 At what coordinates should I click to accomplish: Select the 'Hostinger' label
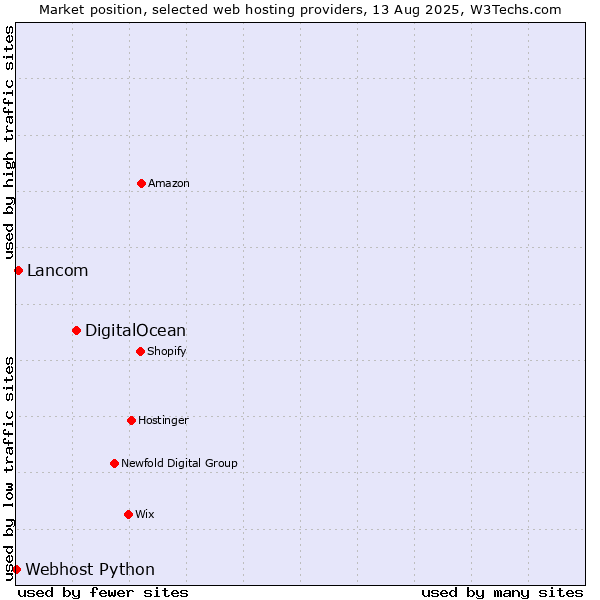(163, 421)
